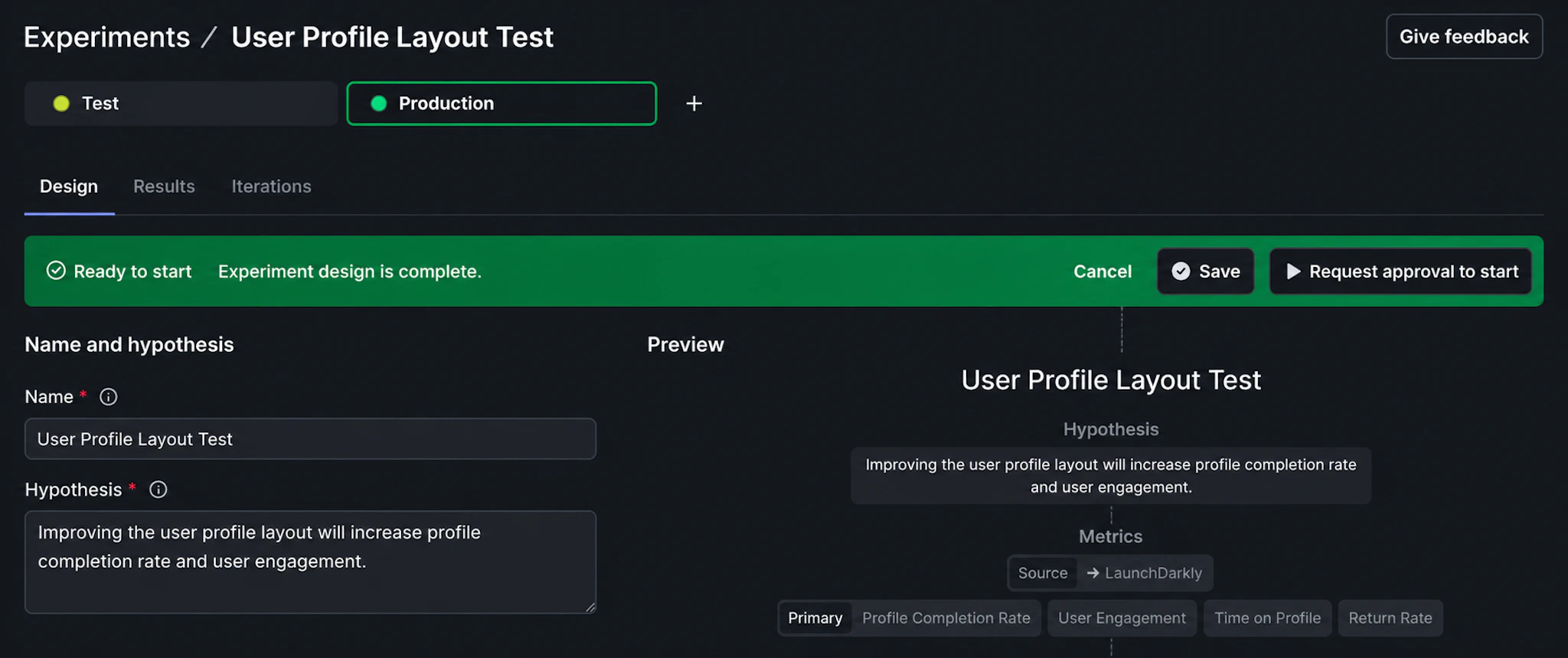Click into the Name input field
Image resolution: width=1568 pixels, height=658 pixels.
click(310, 439)
